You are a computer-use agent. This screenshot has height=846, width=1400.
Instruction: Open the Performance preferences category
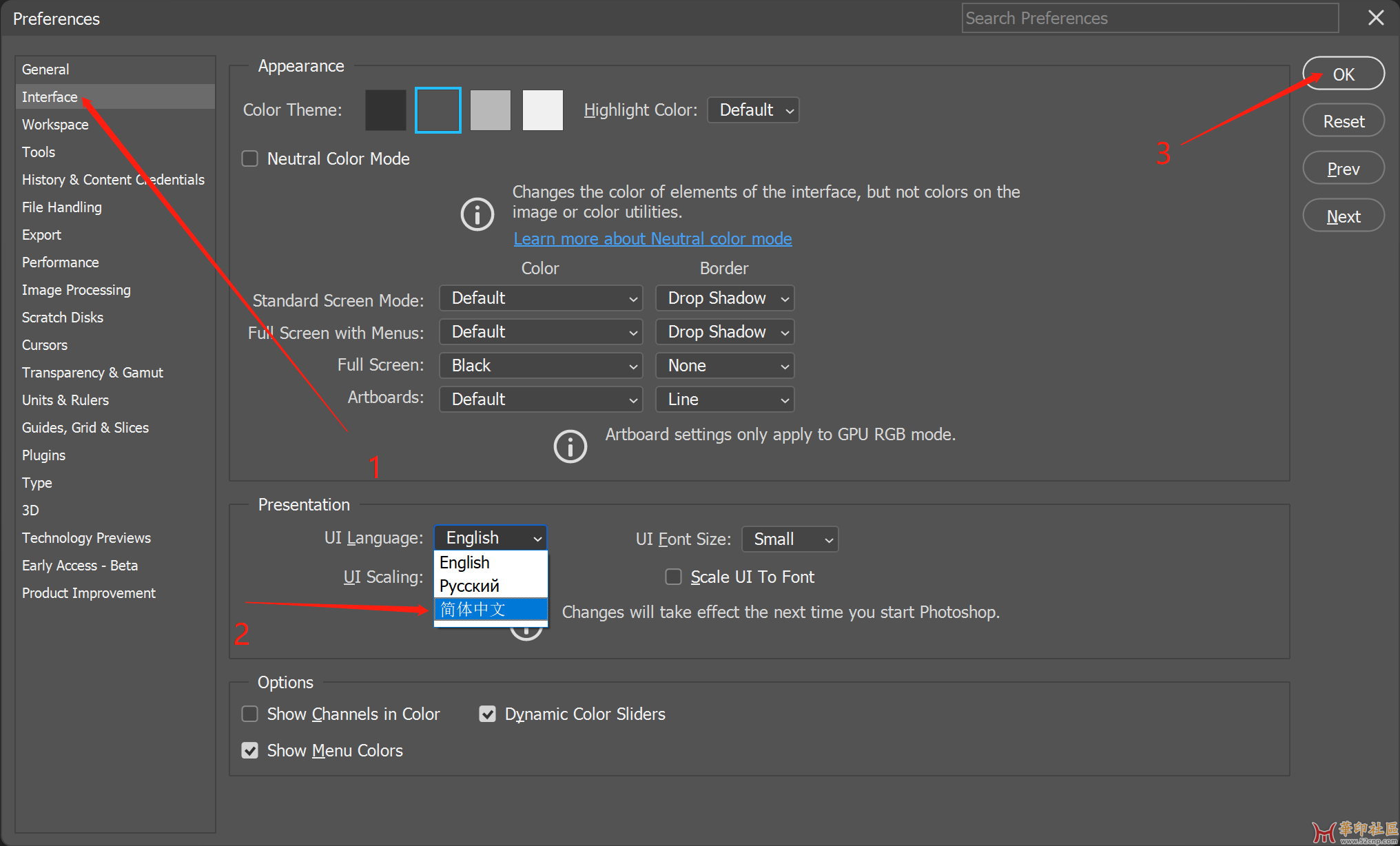pos(61,262)
